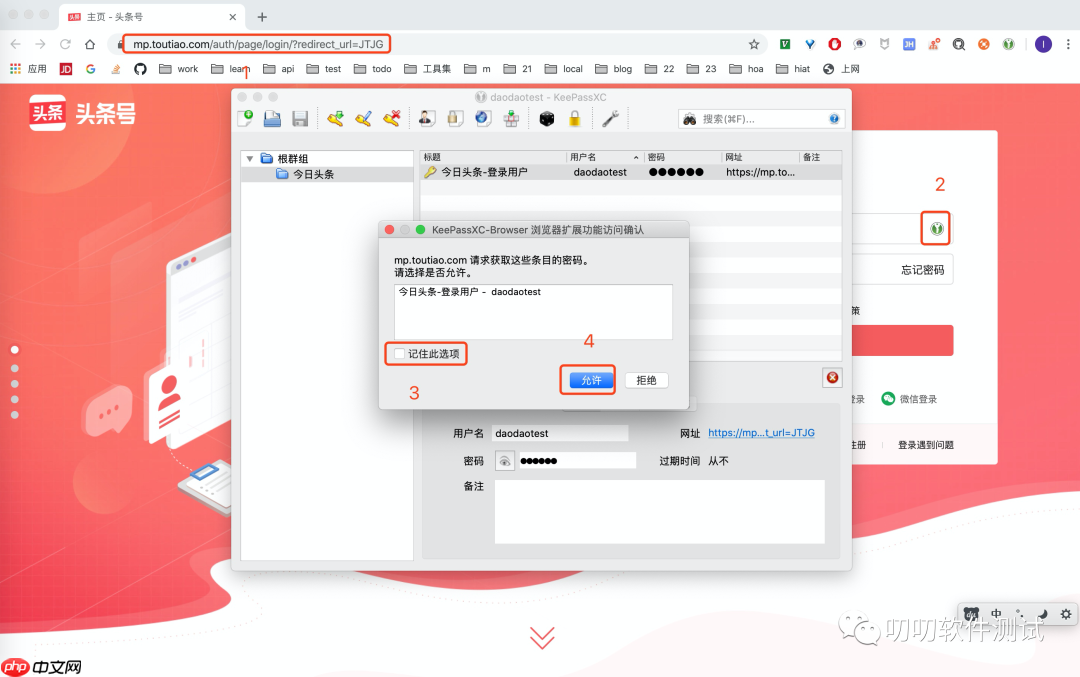Click inside the browser address bar
The width and height of the screenshot is (1080, 677).
pyautogui.click(x=250, y=44)
